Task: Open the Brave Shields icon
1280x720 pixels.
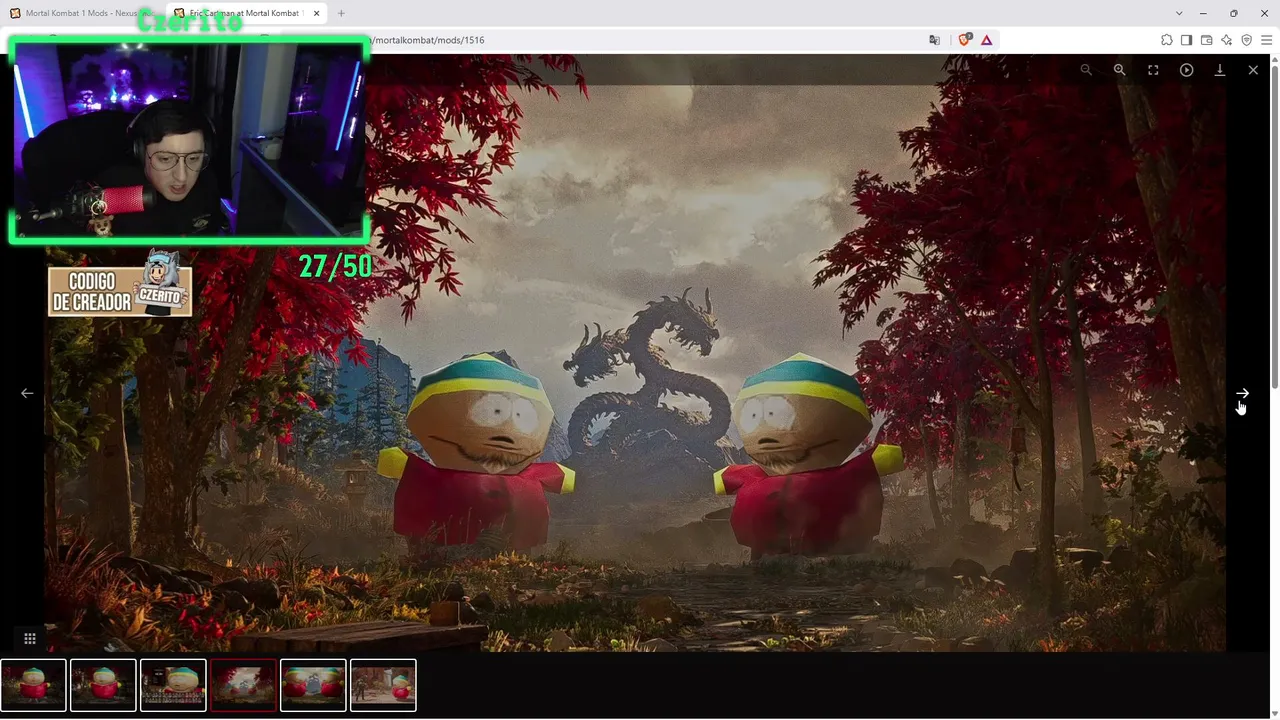Action: pyautogui.click(x=965, y=40)
